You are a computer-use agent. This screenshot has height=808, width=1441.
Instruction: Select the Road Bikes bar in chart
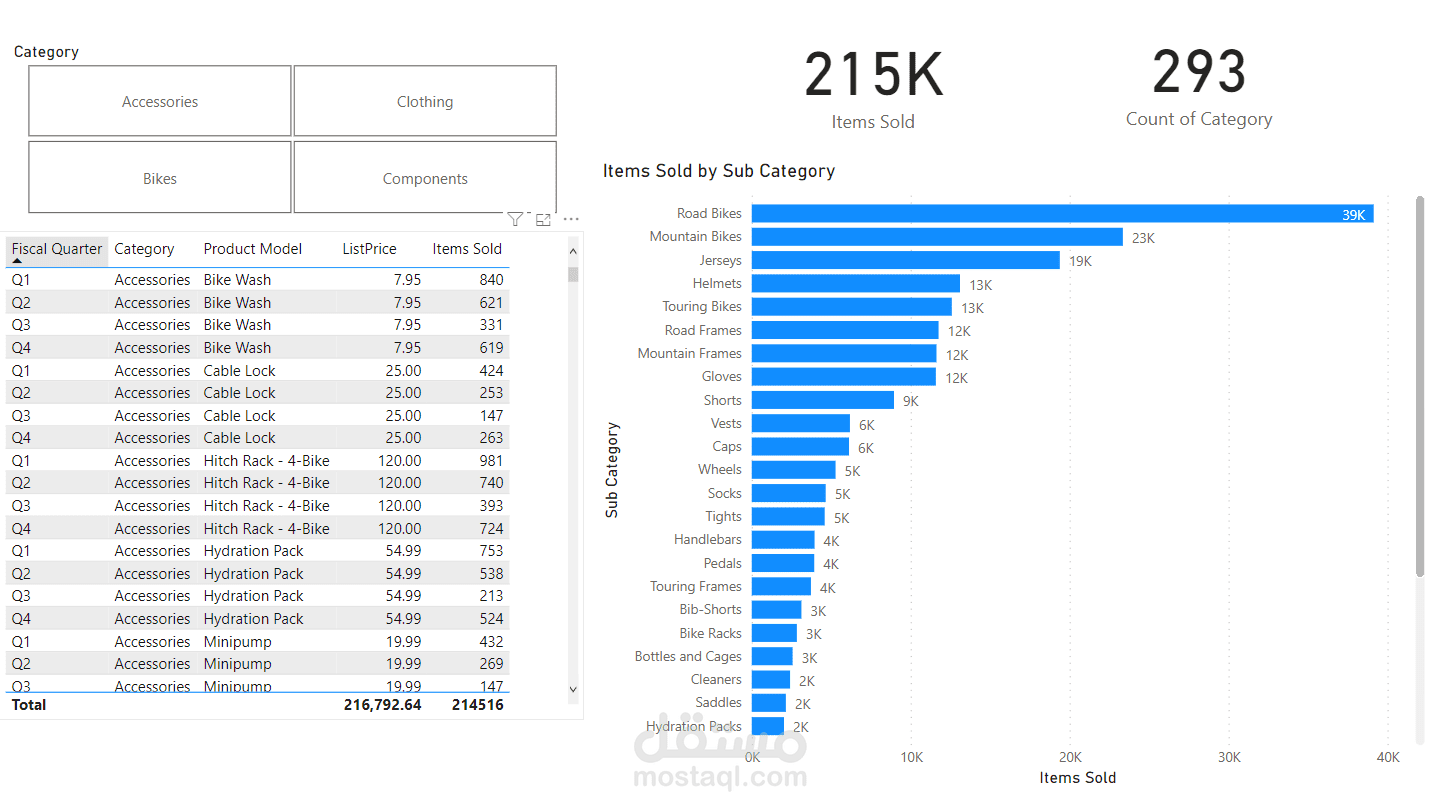point(1062,214)
